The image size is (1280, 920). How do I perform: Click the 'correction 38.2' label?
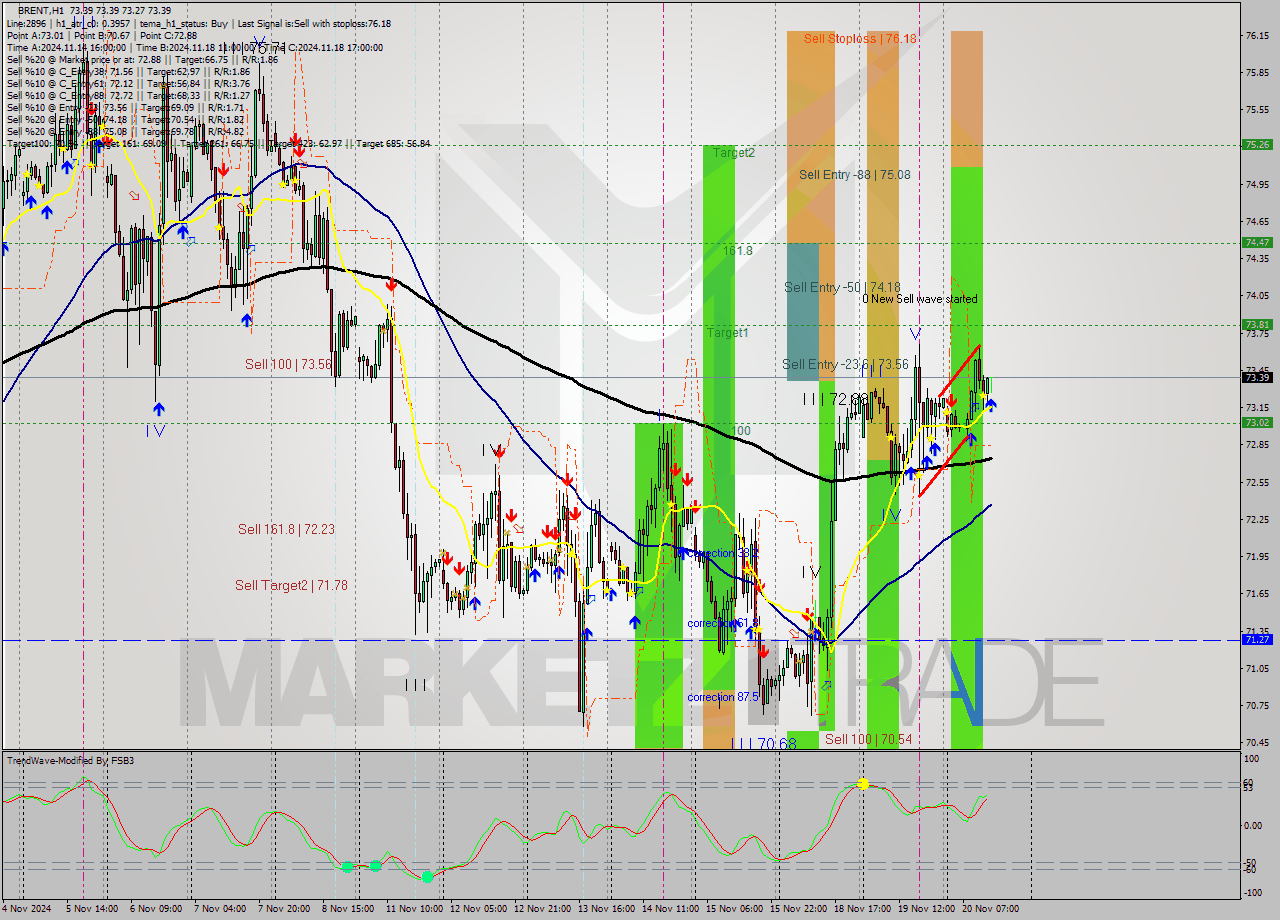coord(724,553)
